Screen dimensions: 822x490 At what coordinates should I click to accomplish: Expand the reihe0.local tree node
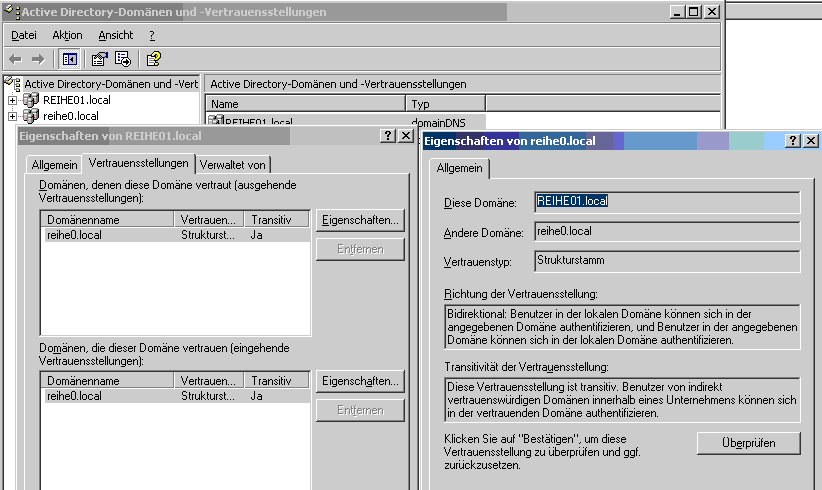13,116
